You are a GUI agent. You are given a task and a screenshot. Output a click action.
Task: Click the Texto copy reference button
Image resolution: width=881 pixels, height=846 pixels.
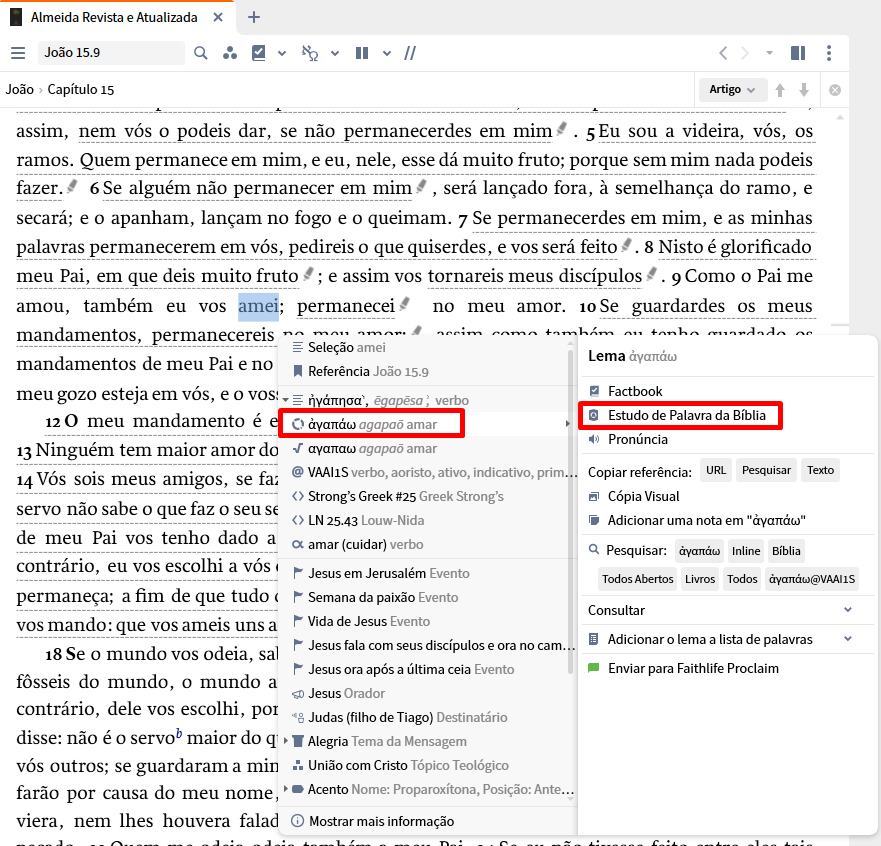pyautogui.click(x=820, y=470)
